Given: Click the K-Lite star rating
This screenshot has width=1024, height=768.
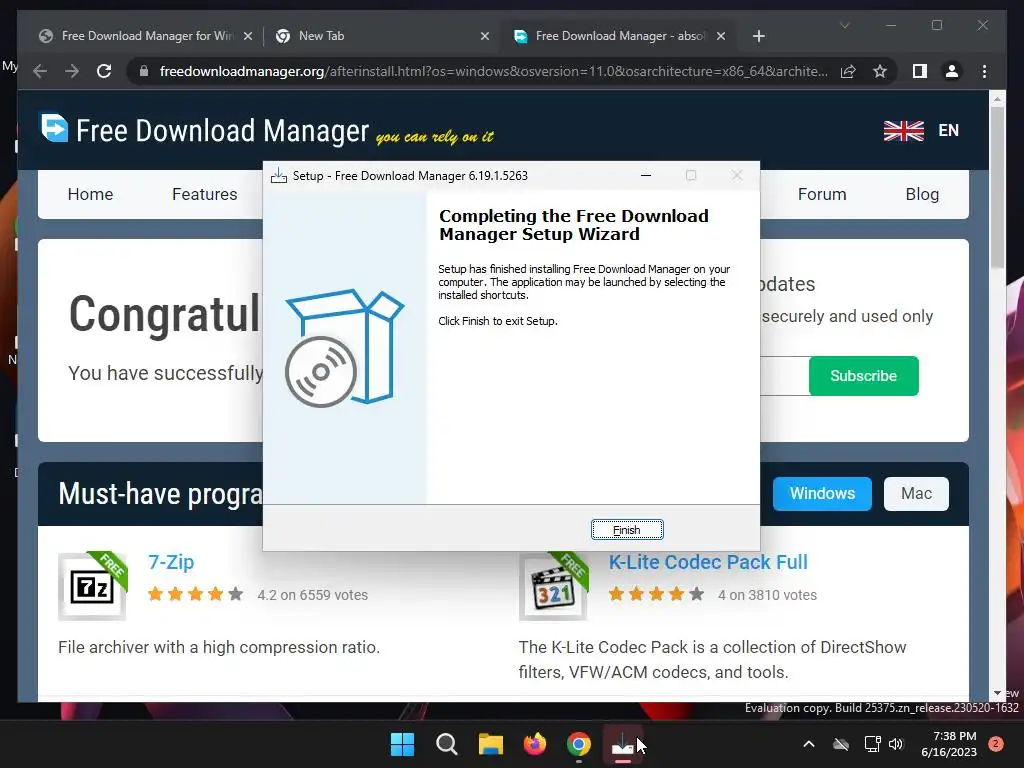Looking at the screenshot, I should tap(656, 594).
